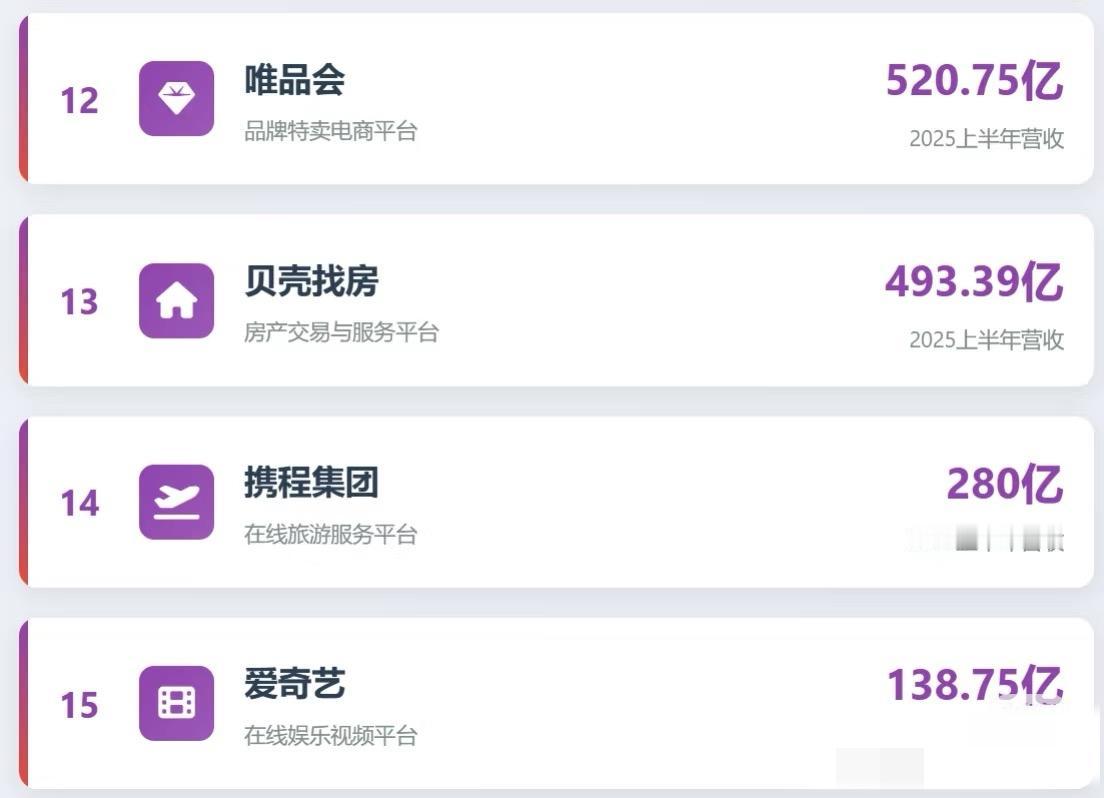Click the 280亿 revenue figure
Viewport: 1104px width, 798px height.
[x=1004, y=484]
